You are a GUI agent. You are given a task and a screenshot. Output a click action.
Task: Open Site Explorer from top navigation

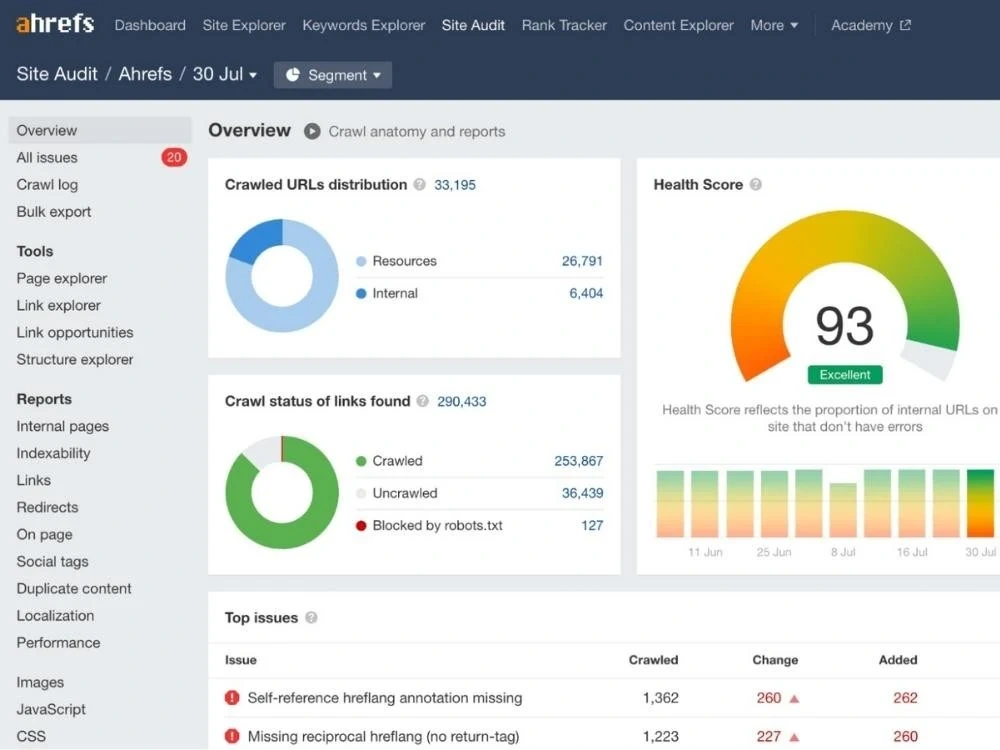(x=244, y=25)
